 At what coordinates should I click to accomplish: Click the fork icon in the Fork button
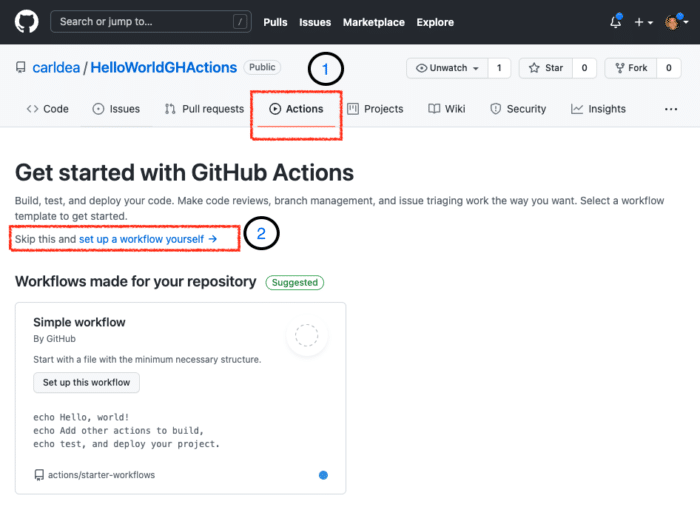[620, 68]
